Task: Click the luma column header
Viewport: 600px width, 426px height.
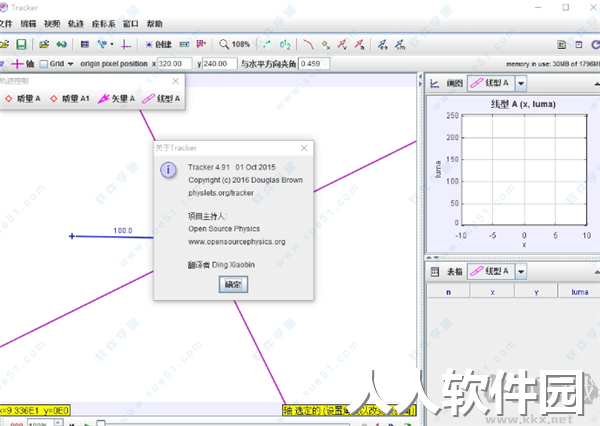Action: [579, 292]
